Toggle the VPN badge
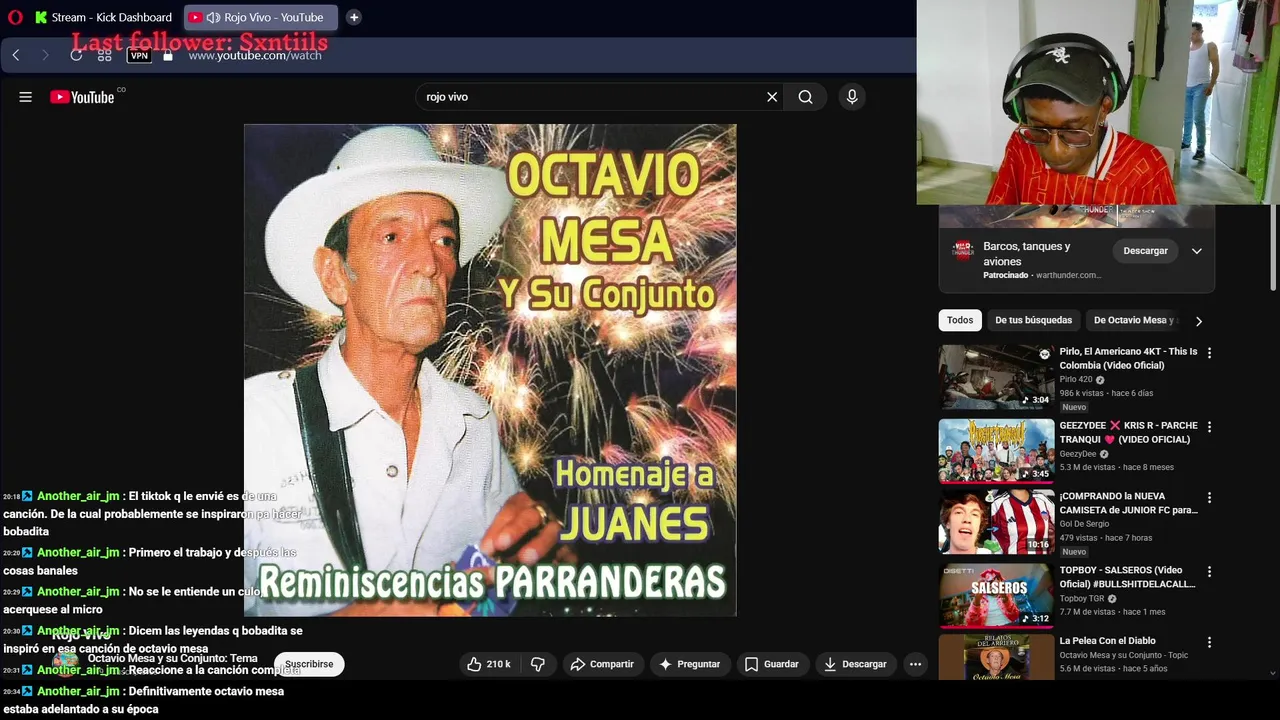Viewport: 1280px width, 720px height. tap(139, 55)
